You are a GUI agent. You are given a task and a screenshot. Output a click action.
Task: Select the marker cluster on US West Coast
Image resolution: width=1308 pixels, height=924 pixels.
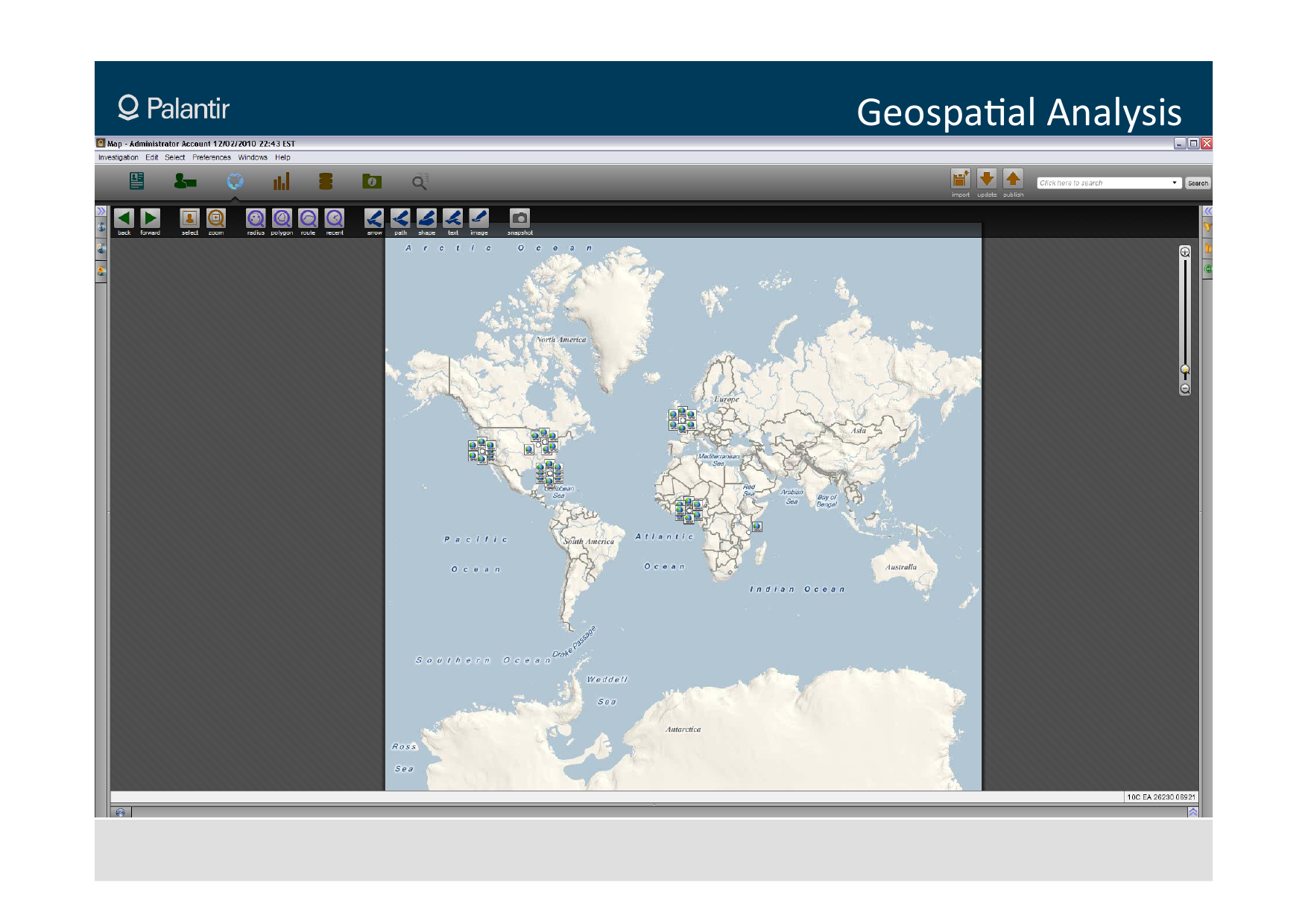click(481, 451)
